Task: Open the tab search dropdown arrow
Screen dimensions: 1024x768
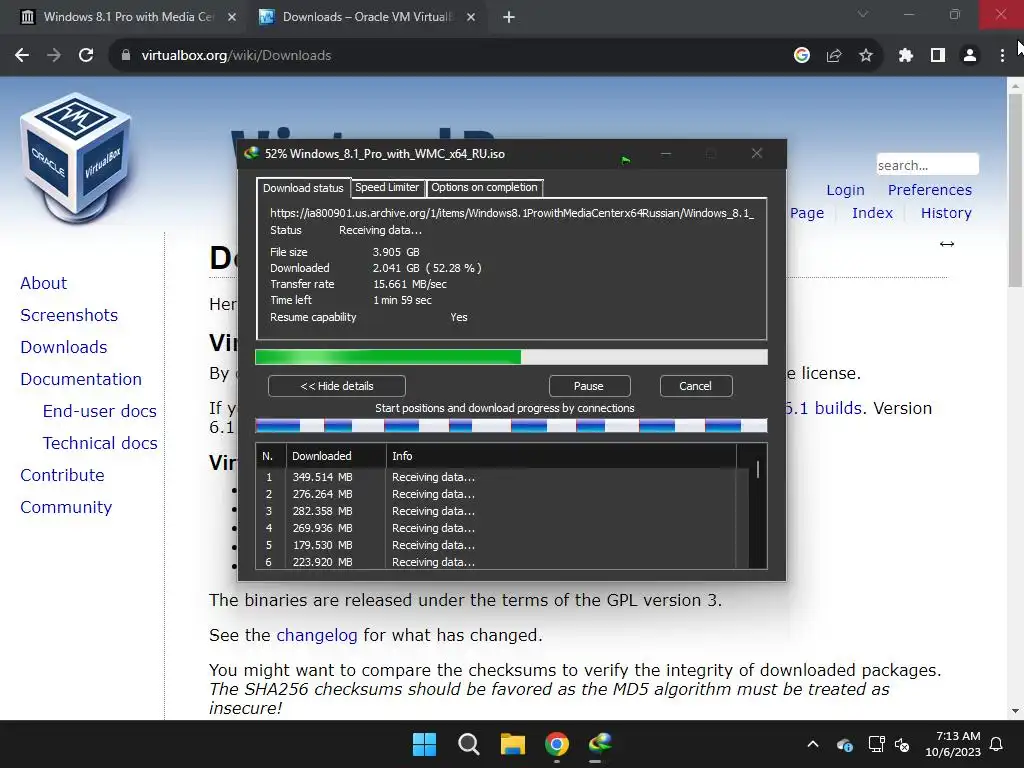Action: 863,14
